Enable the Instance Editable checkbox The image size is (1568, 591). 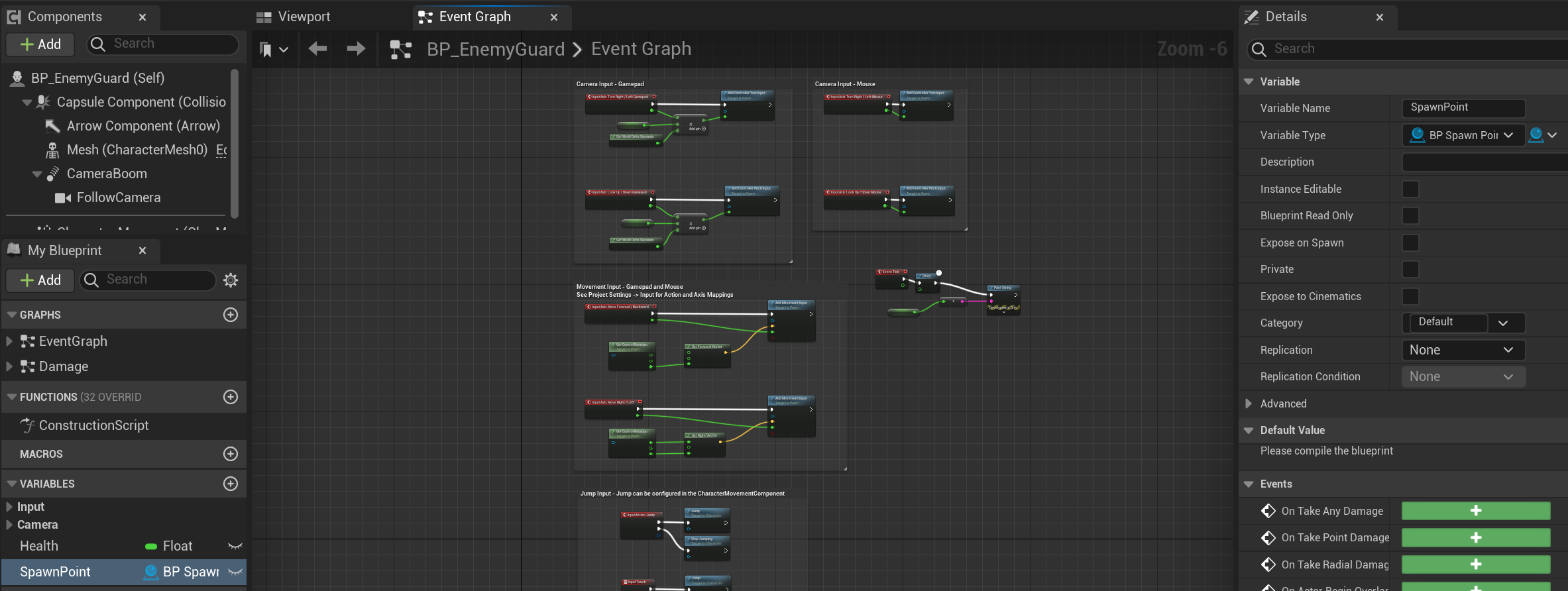1410,189
